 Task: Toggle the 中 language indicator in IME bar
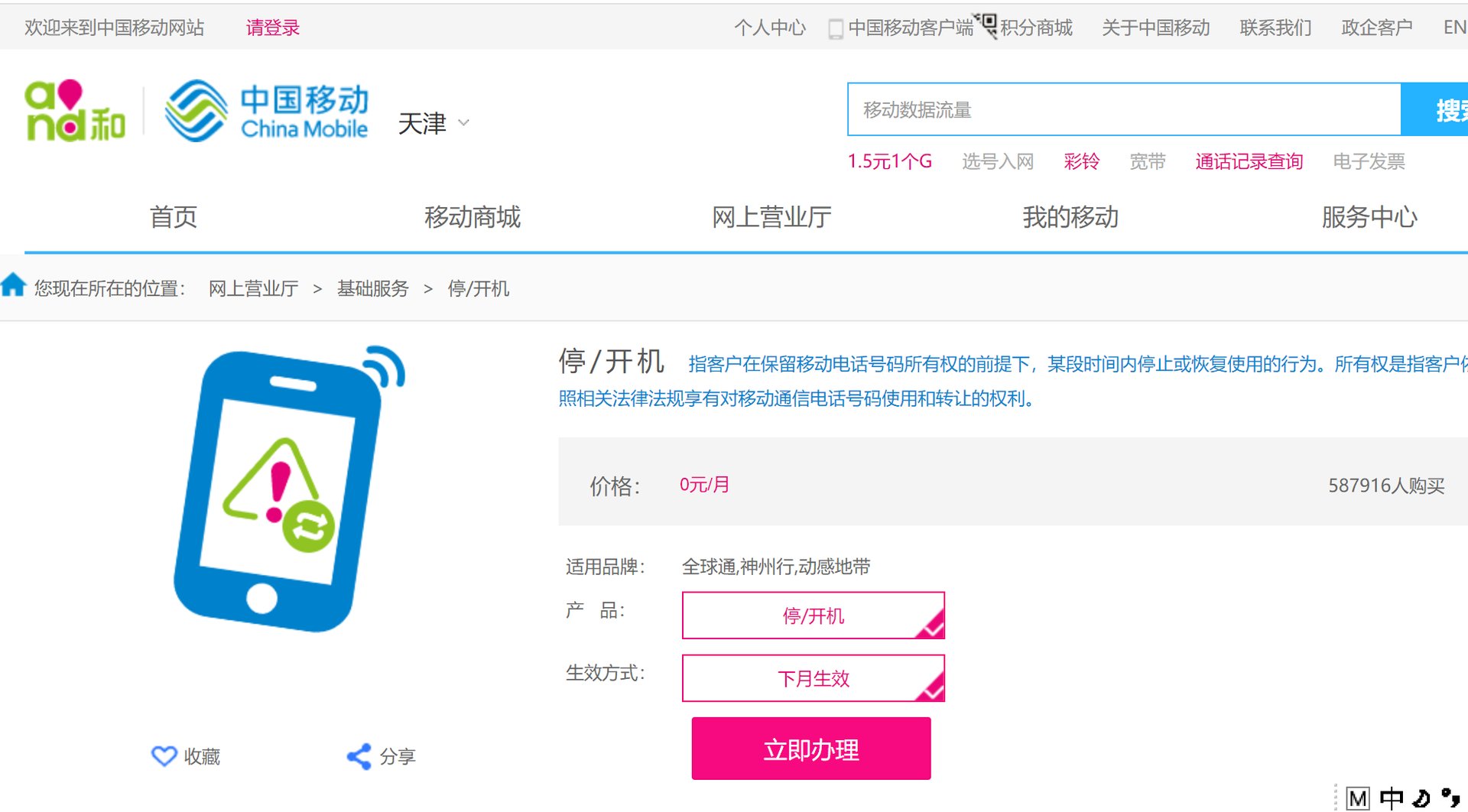[1392, 798]
